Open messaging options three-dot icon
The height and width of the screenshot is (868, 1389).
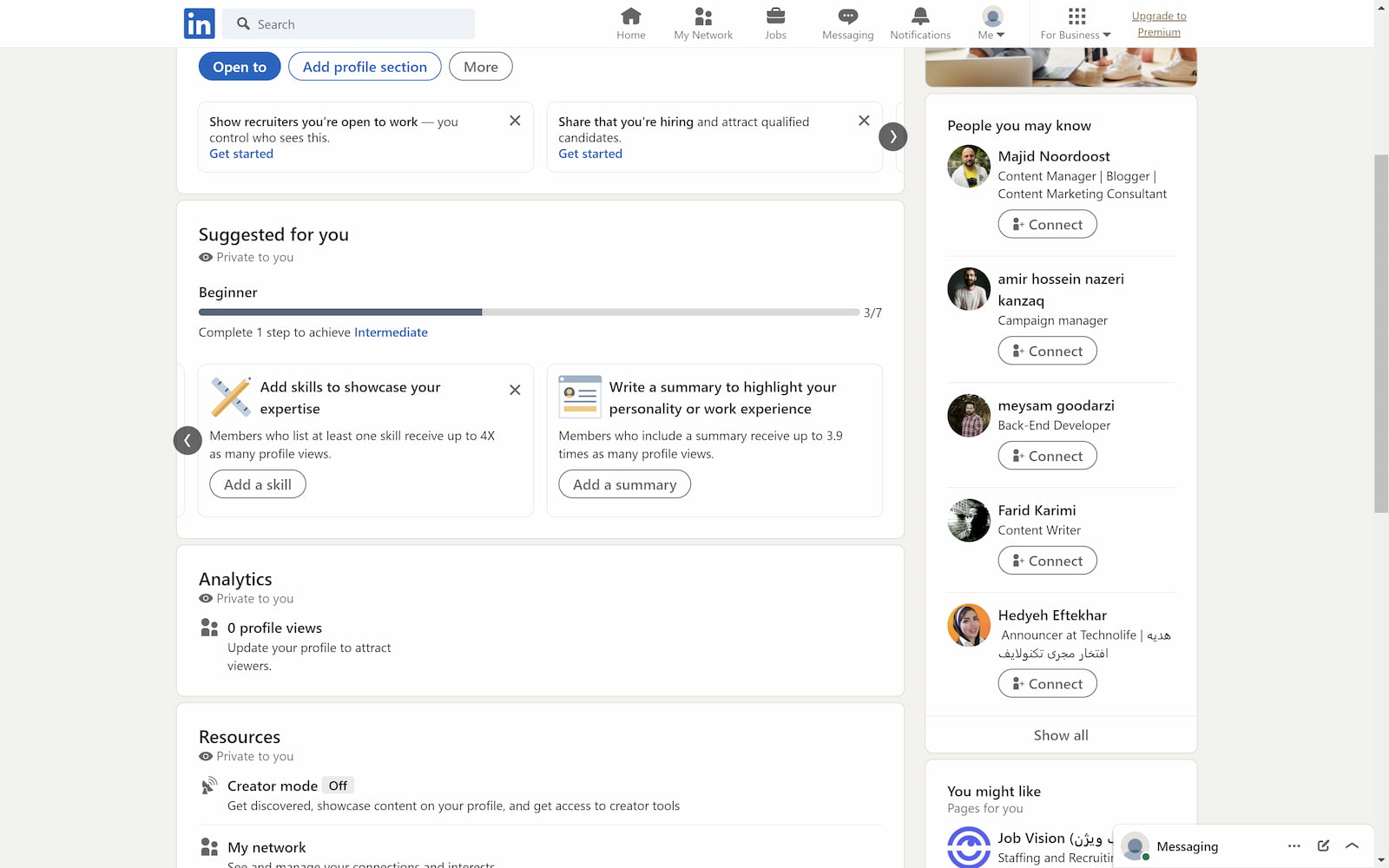coord(1294,845)
